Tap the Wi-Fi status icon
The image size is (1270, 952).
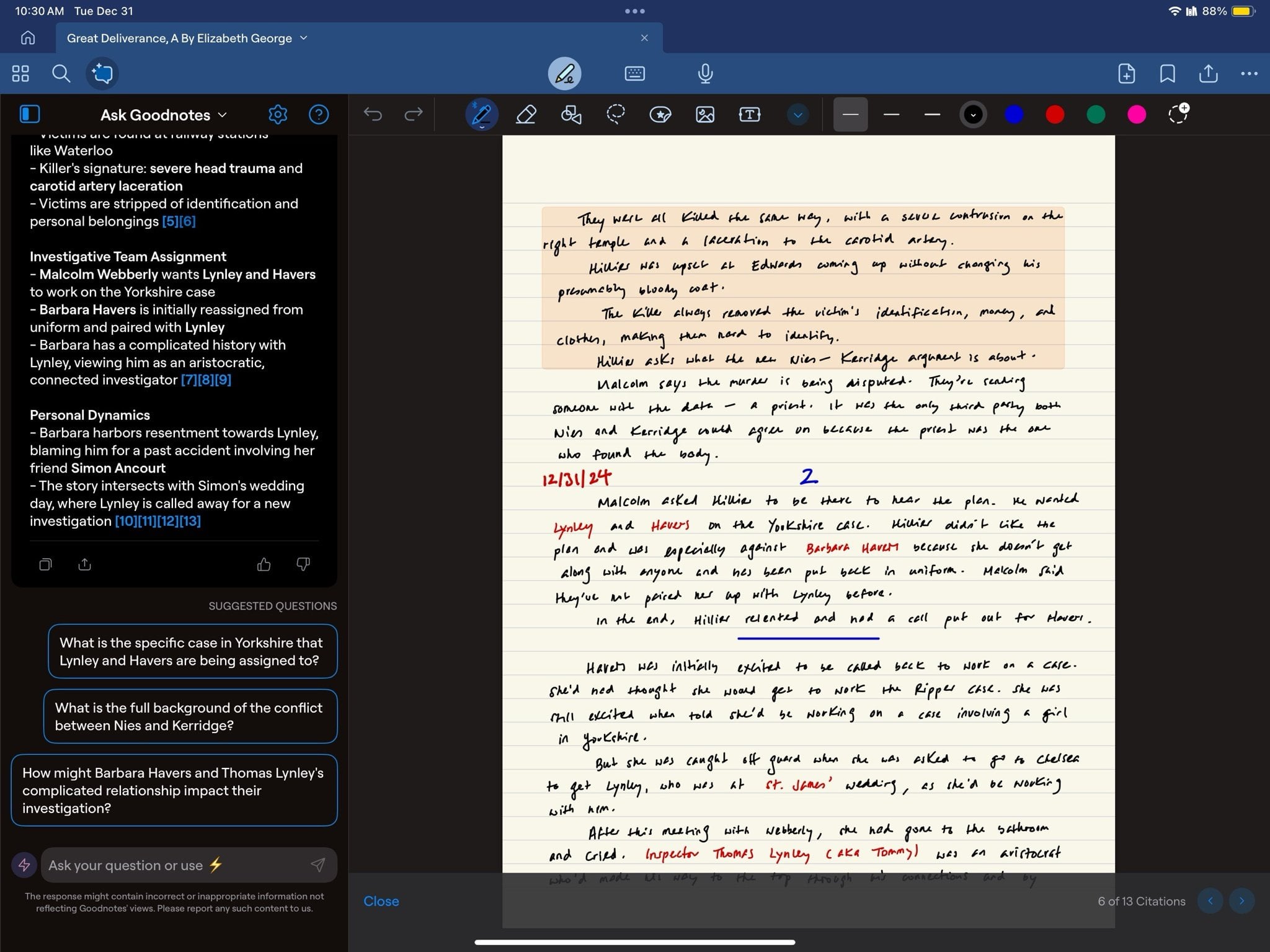tap(1174, 11)
